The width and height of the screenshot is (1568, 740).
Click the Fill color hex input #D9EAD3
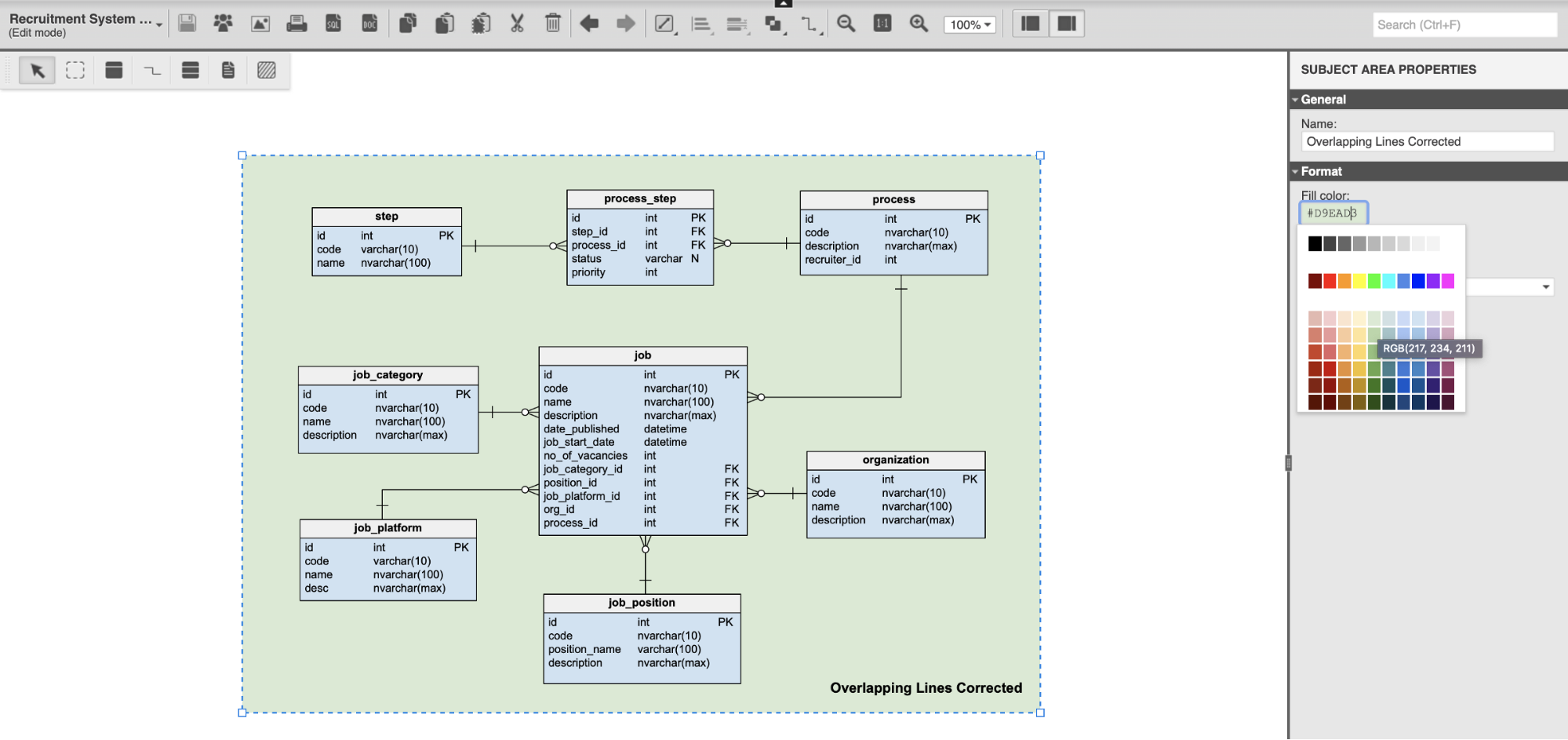[x=1333, y=213]
